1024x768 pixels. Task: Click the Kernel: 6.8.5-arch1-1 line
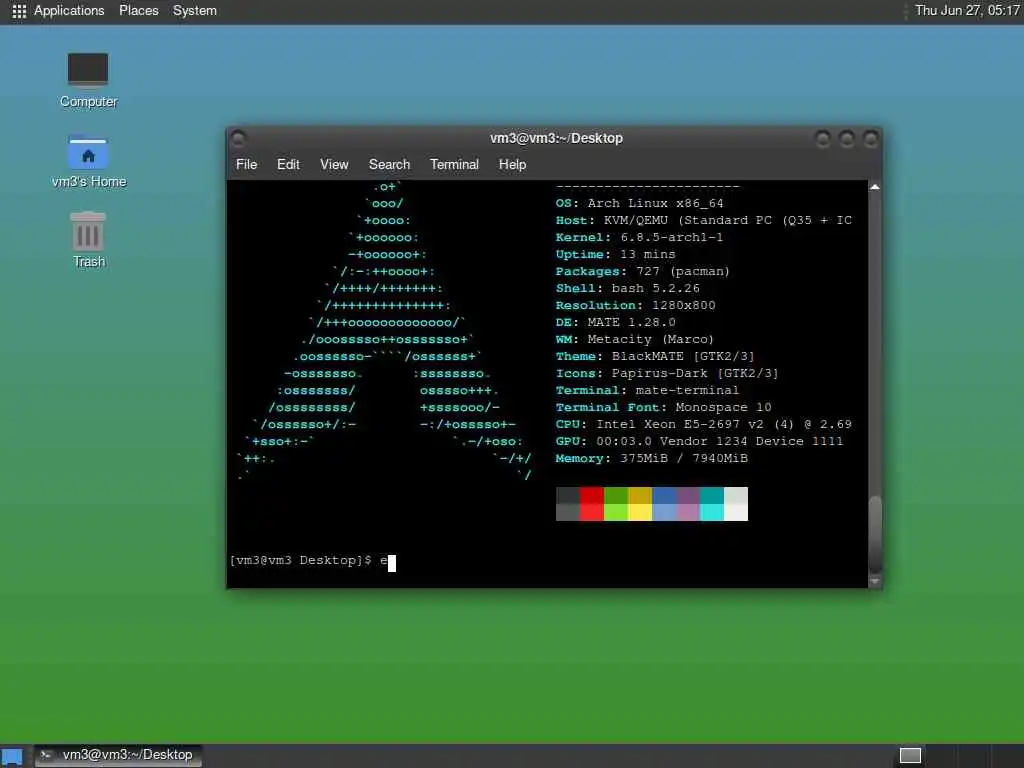pos(639,237)
